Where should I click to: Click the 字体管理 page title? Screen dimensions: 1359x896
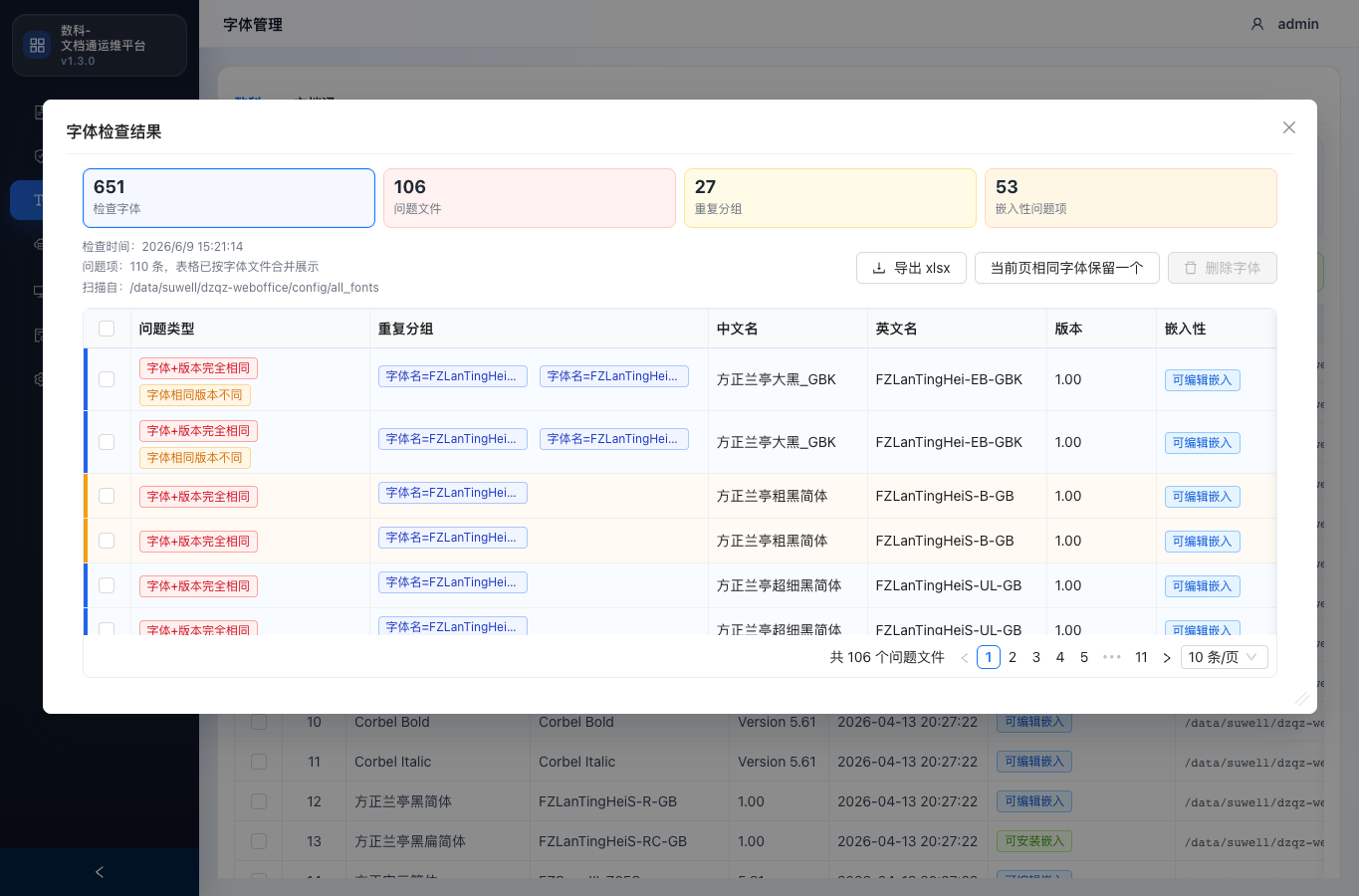(253, 24)
